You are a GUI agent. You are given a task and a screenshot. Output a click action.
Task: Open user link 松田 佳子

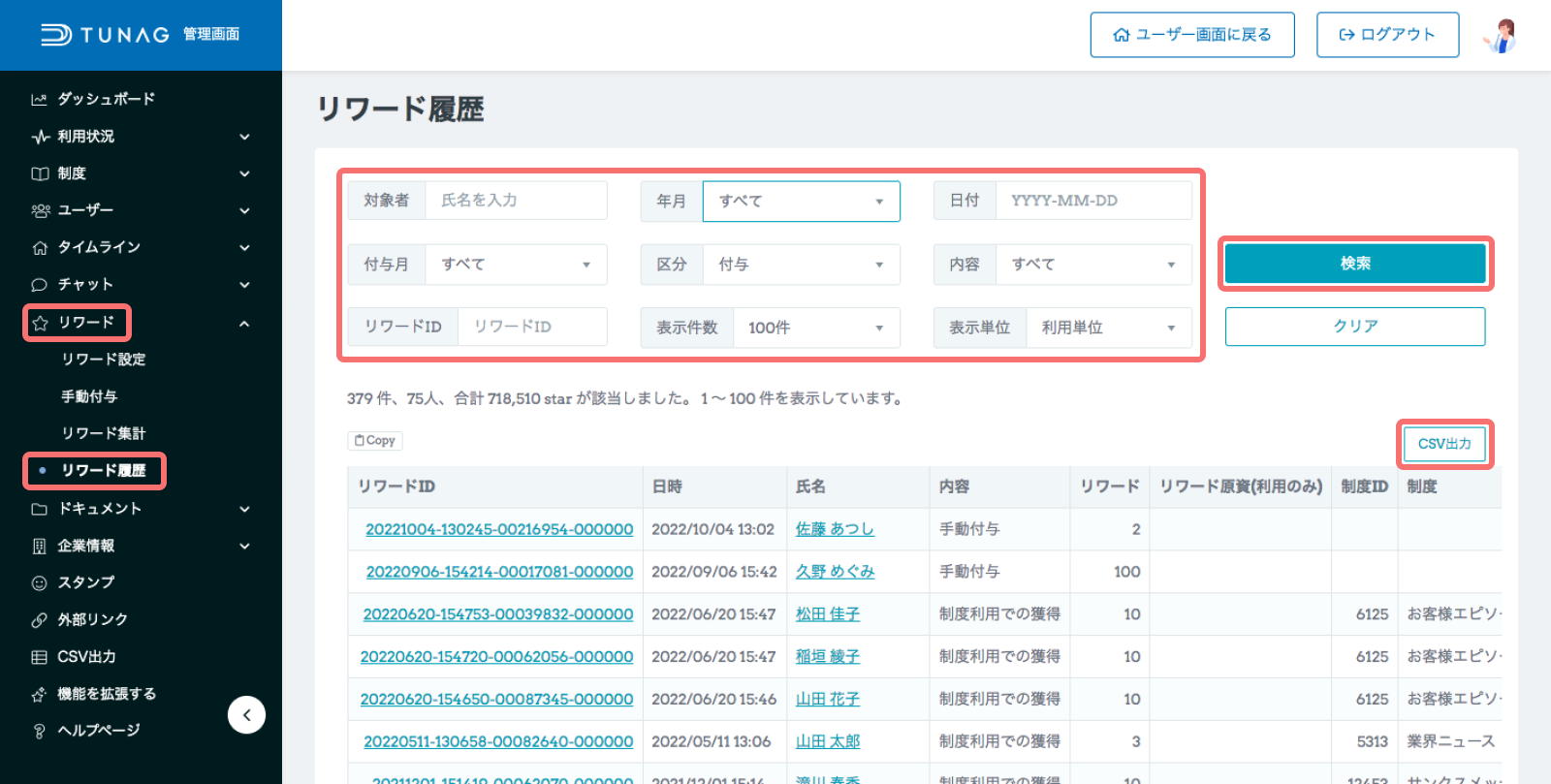(x=828, y=614)
